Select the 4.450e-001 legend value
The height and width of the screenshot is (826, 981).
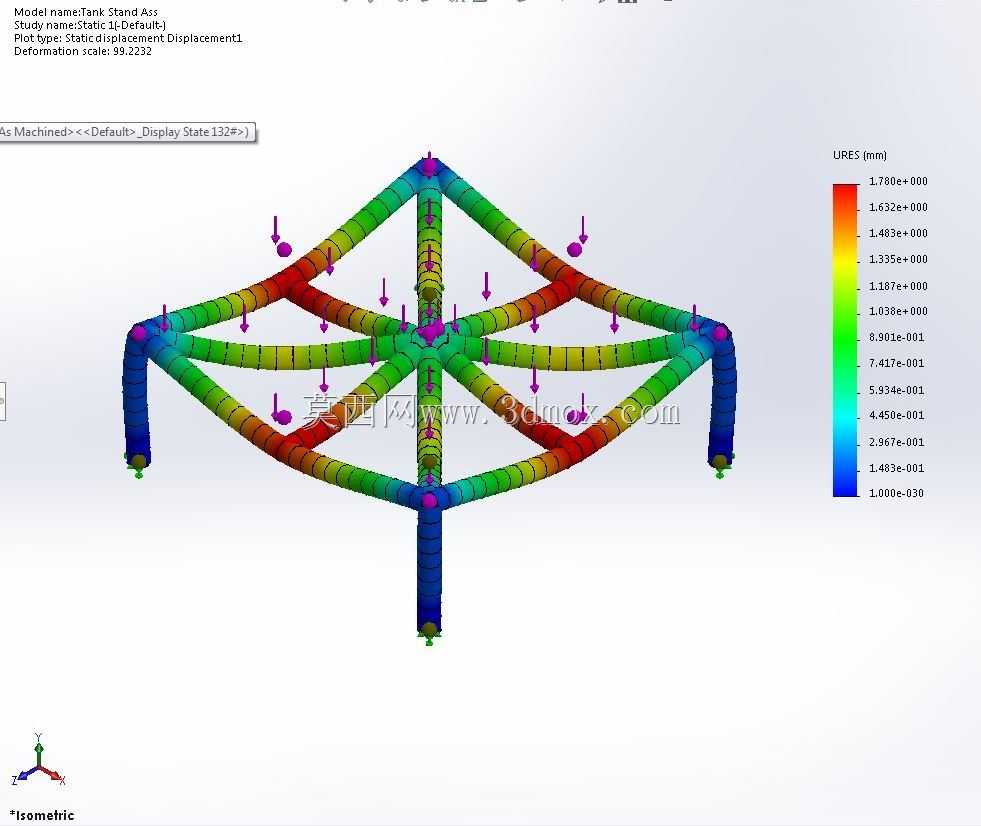(x=897, y=415)
